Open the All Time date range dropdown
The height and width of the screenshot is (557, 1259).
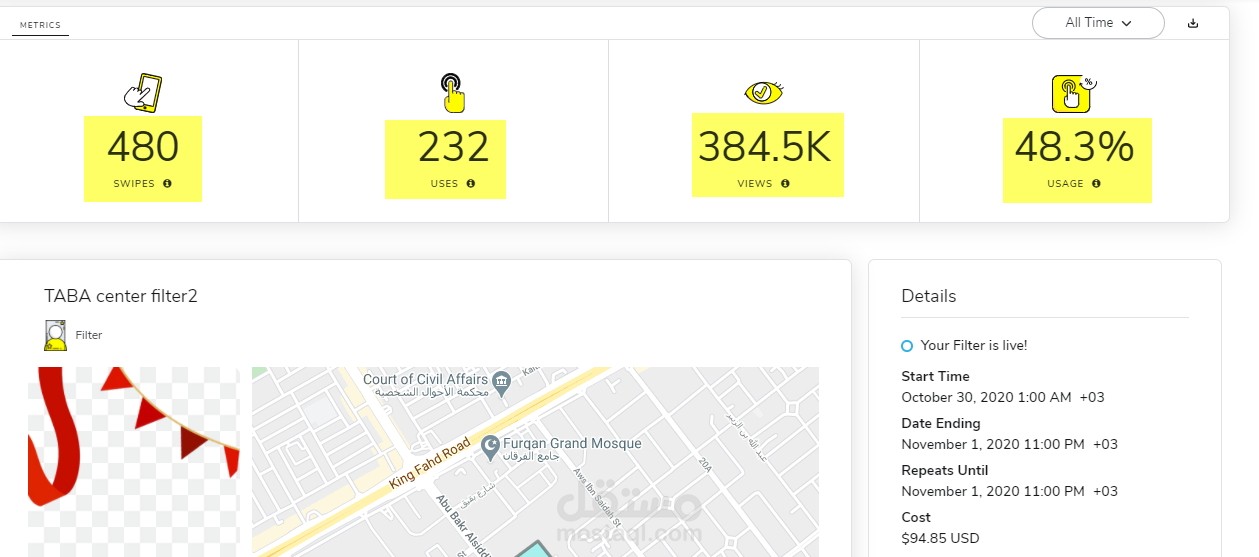[1097, 23]
